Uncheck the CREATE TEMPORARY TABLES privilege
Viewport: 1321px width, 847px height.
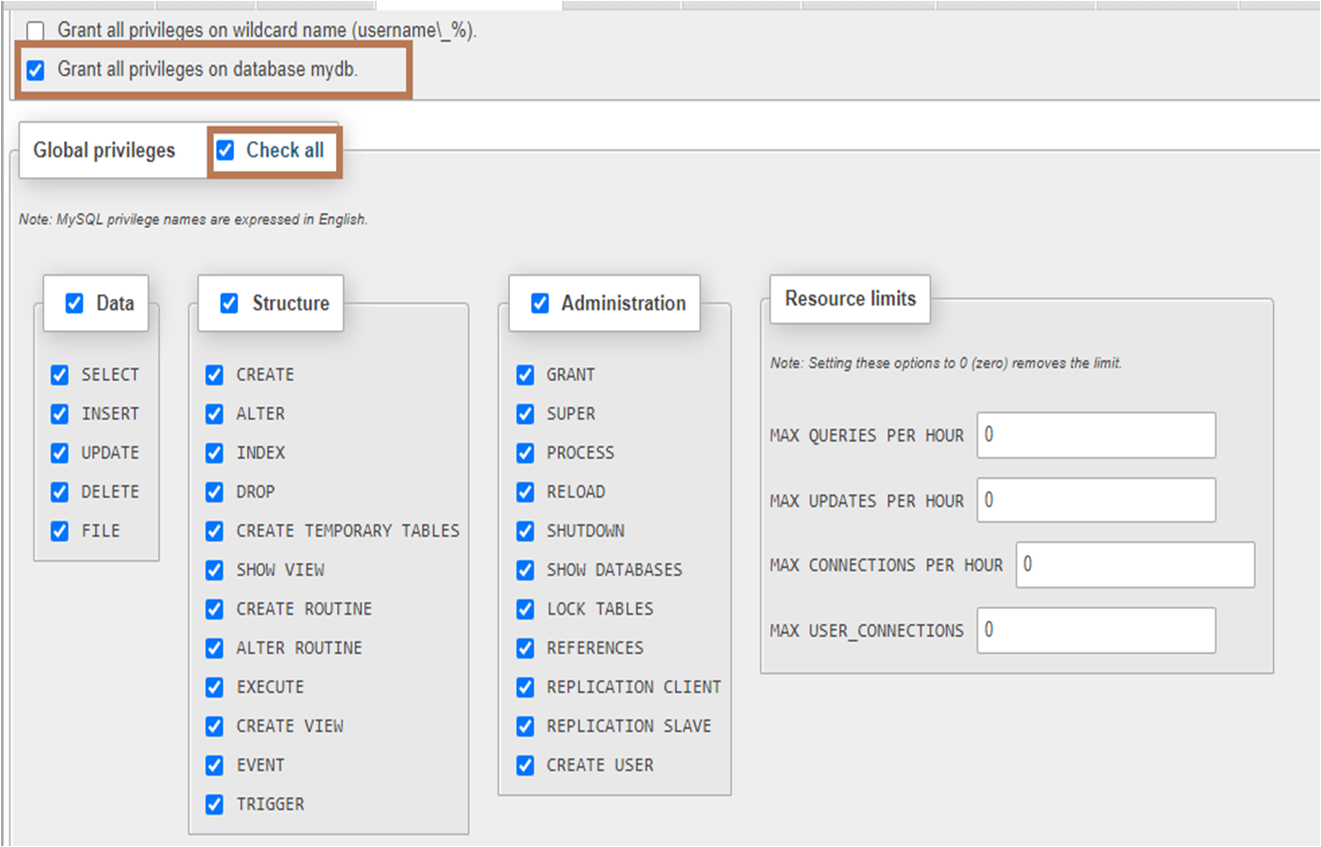point(214,530)
